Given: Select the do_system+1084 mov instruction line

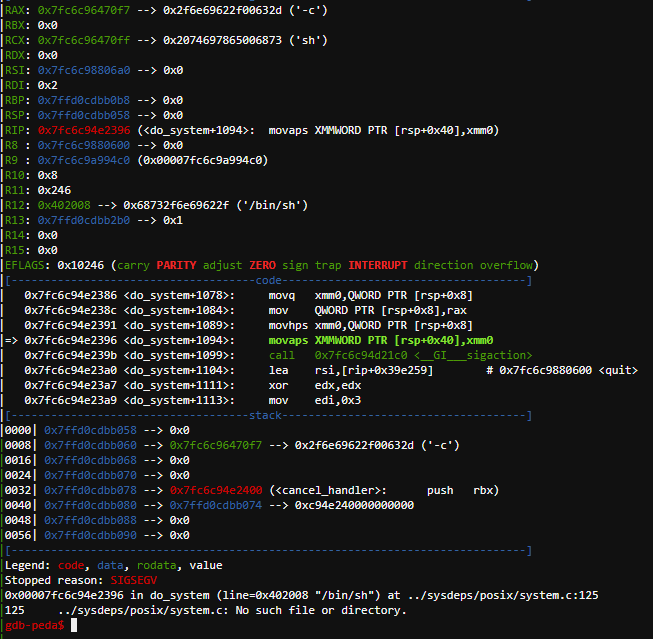Looking at the screenshot, I should coord(245,310).
